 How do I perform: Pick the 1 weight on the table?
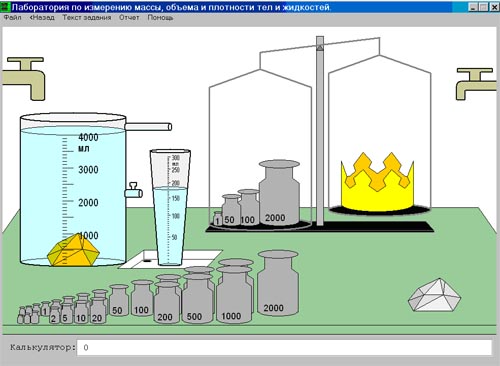click(45, 309)
